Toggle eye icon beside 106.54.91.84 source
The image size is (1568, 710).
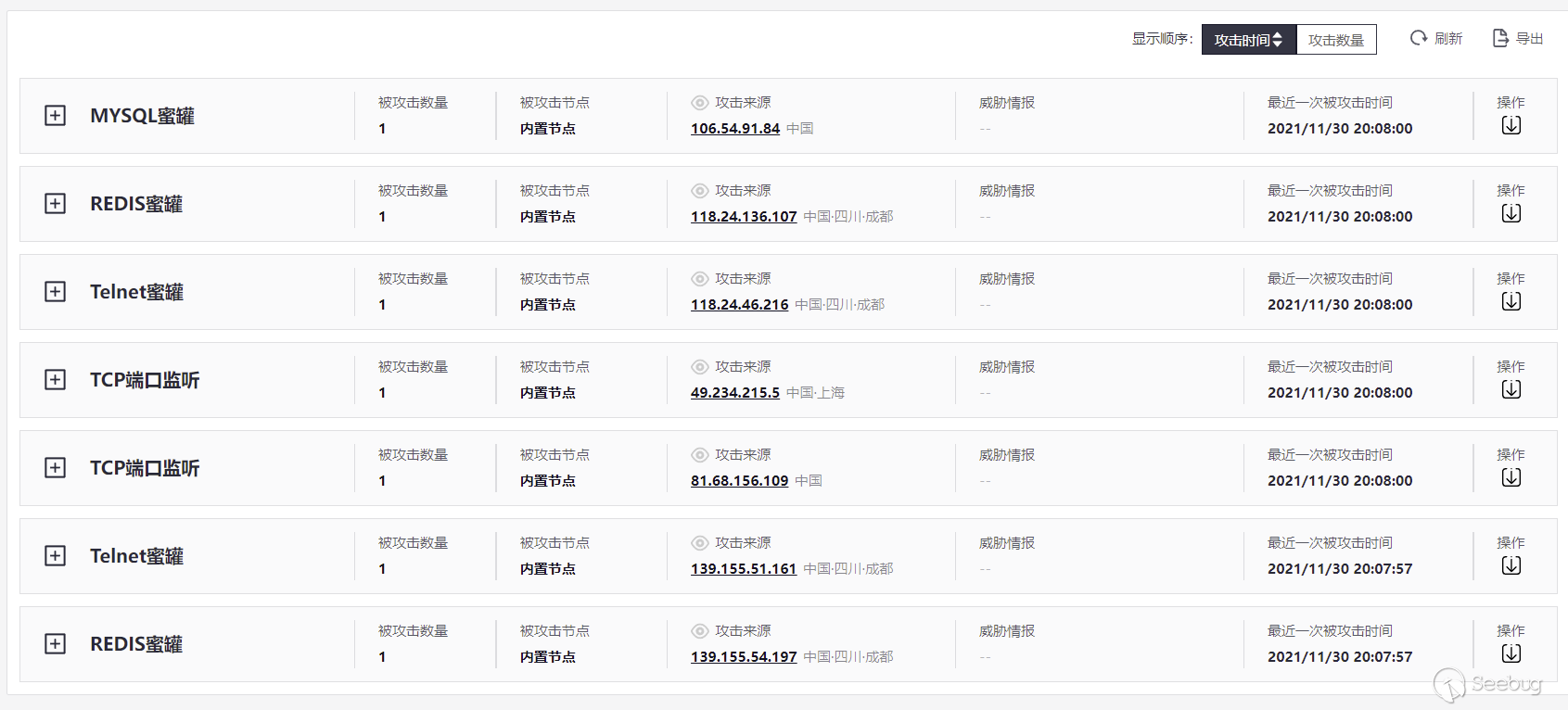700,103
